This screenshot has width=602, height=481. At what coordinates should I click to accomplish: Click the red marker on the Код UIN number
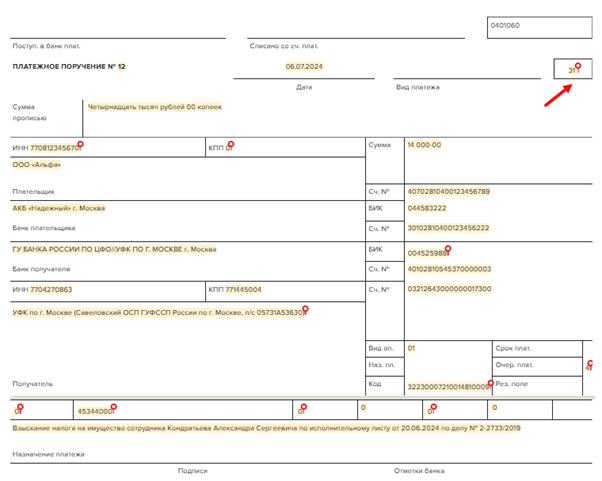click(490, 383)
